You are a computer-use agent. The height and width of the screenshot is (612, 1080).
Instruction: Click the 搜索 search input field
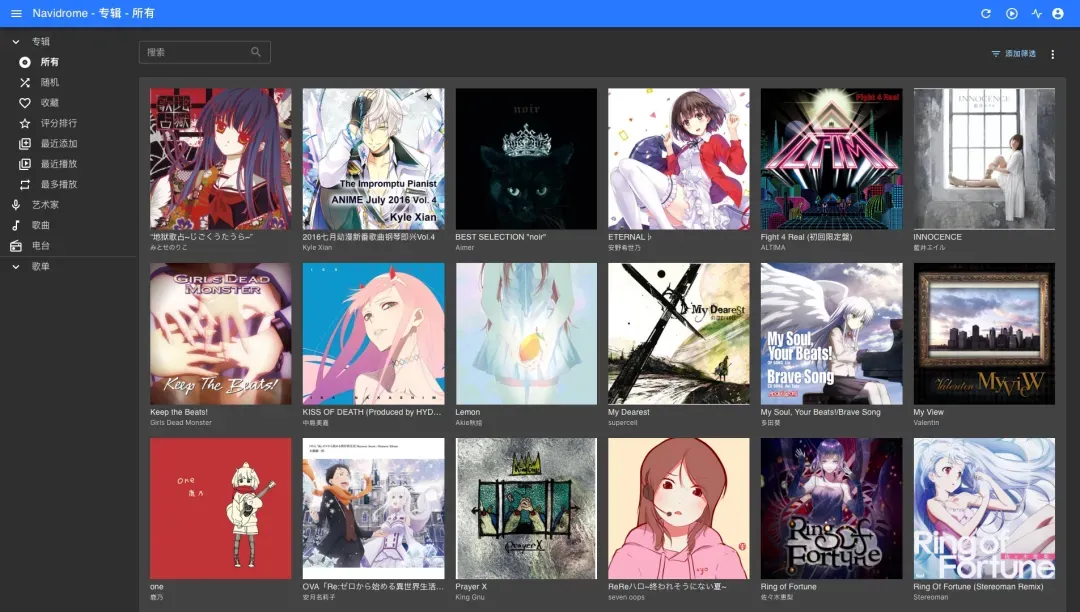195,52
